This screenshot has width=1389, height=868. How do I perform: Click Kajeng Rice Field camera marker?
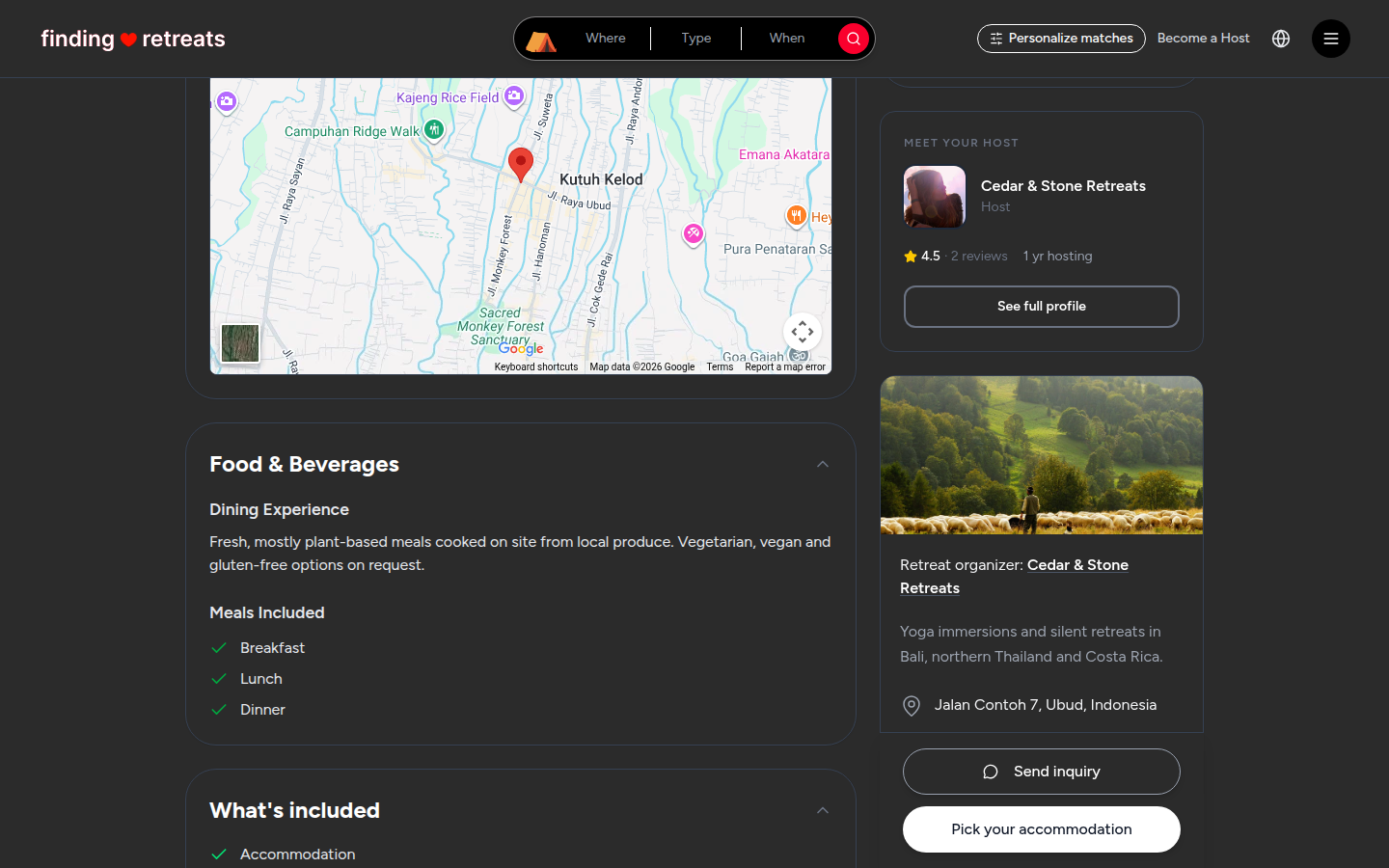514,95
